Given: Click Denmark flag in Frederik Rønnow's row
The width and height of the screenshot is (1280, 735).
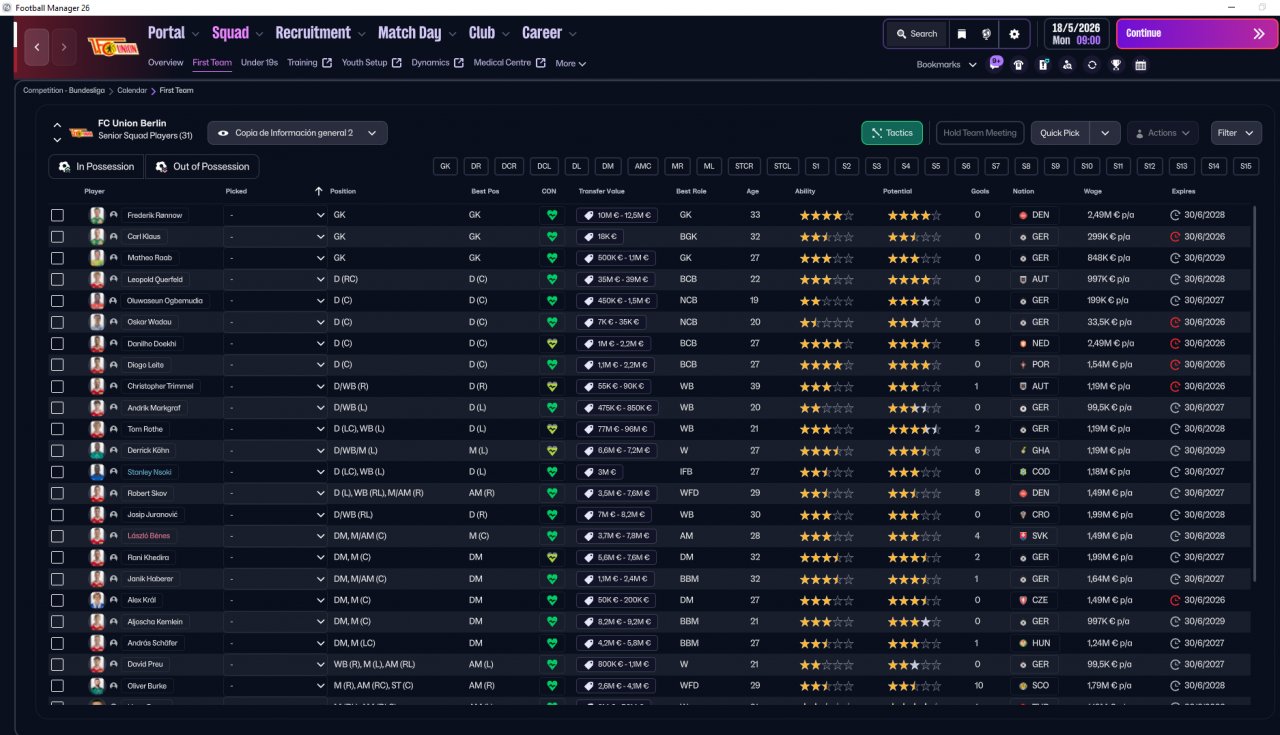Looking at the screenshot, I should pyautogui.click(x=1023, y=215).
